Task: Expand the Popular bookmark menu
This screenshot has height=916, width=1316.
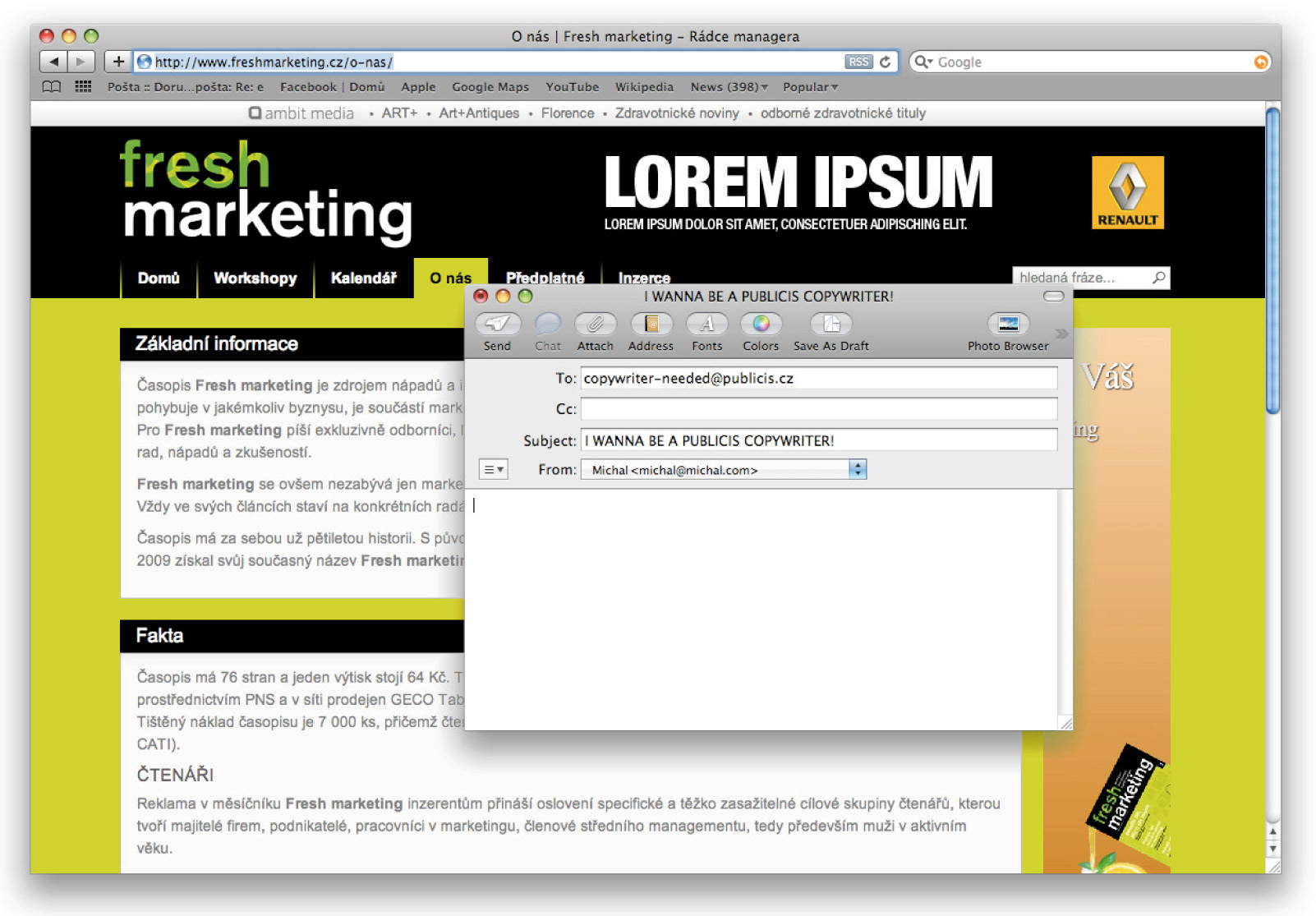Action: click(810, 86)
